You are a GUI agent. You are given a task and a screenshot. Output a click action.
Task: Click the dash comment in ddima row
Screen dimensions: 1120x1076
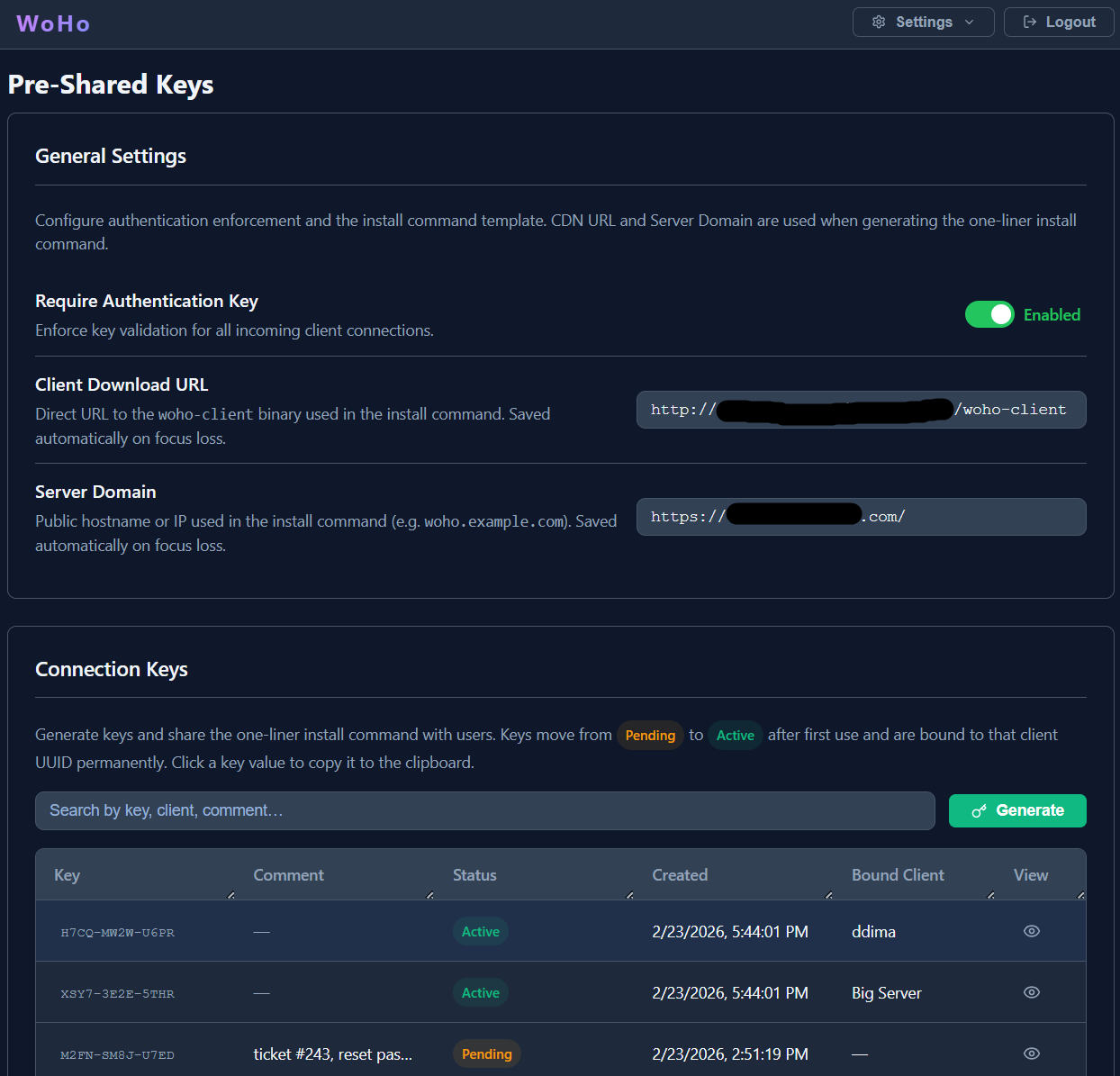point(262,932)
